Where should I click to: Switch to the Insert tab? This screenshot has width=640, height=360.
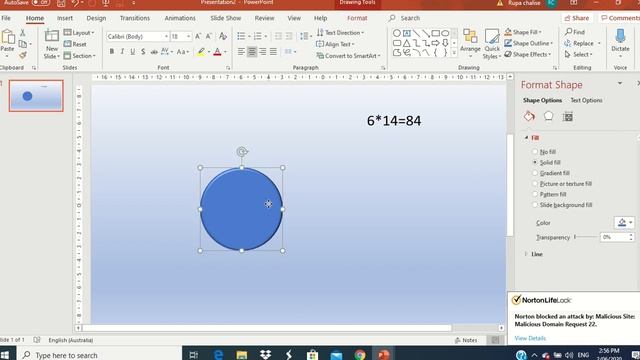click(x=65, y=18)
